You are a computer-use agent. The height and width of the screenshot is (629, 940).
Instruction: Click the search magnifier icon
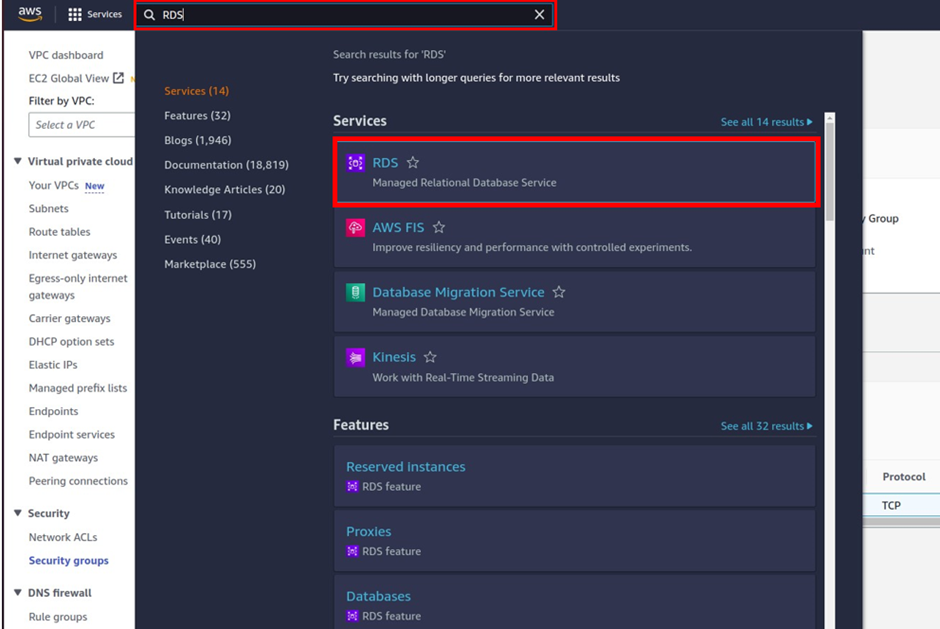pos(149,15)
